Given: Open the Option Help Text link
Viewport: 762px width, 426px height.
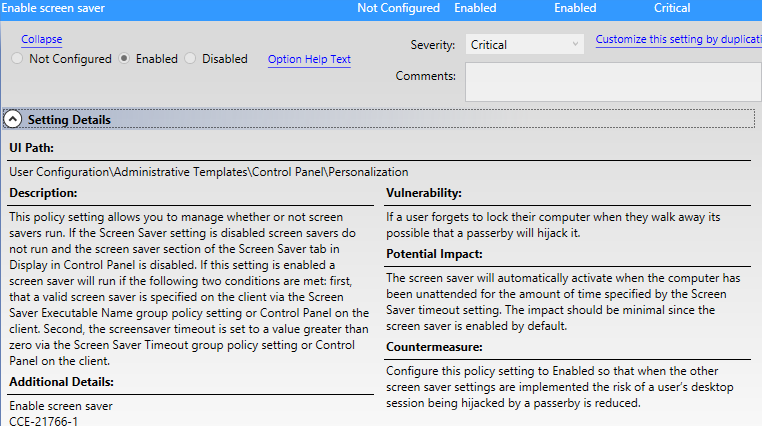Looking at the screenshot, I should [x=309, y=59].
